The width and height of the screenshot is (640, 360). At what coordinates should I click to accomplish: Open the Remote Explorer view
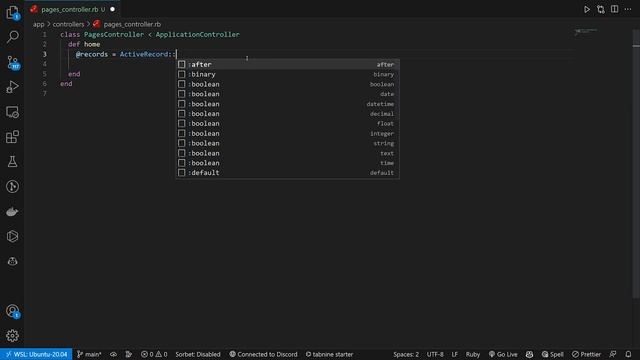[12, 112]
